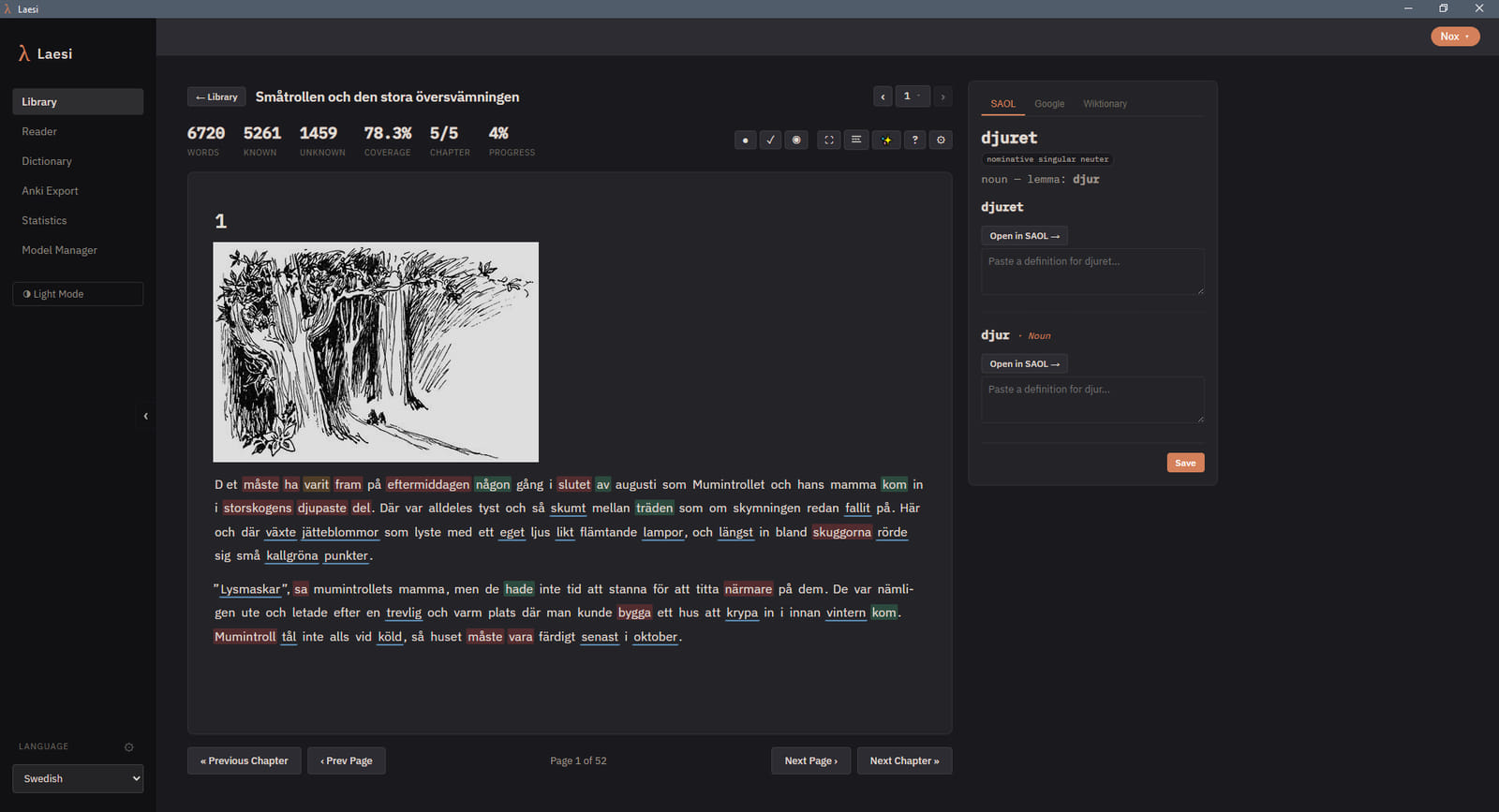The width and height of the screenshot is (1499, 812).
Task: Select the word "skuggorna" in the text
Action: click(x=842, y=532)
